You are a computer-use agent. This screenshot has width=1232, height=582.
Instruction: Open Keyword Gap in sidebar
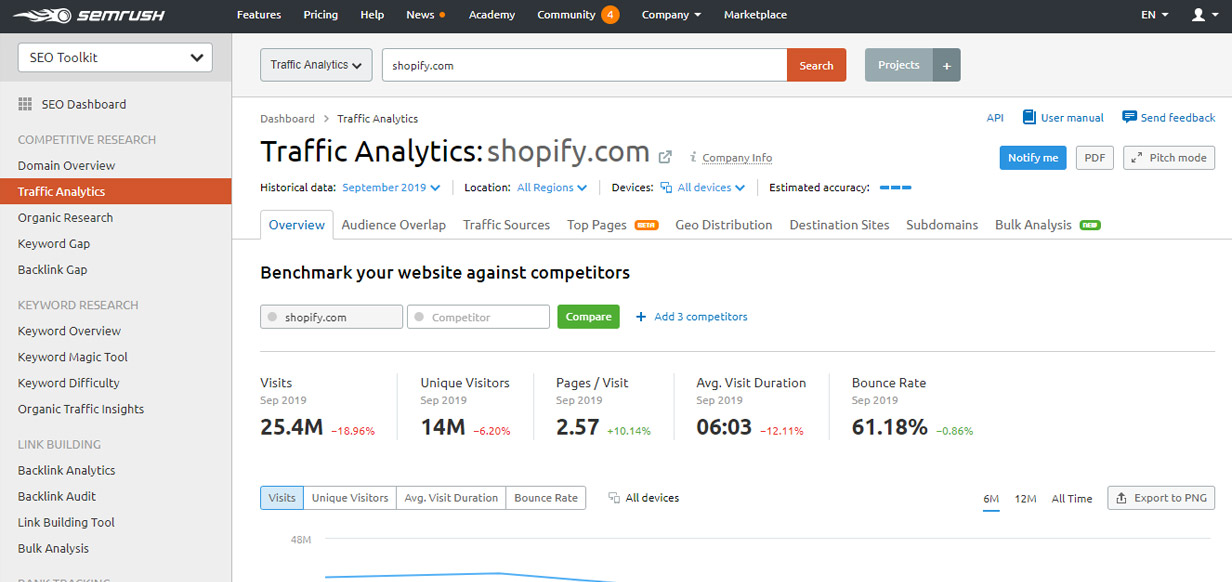(x=54, y=244)
